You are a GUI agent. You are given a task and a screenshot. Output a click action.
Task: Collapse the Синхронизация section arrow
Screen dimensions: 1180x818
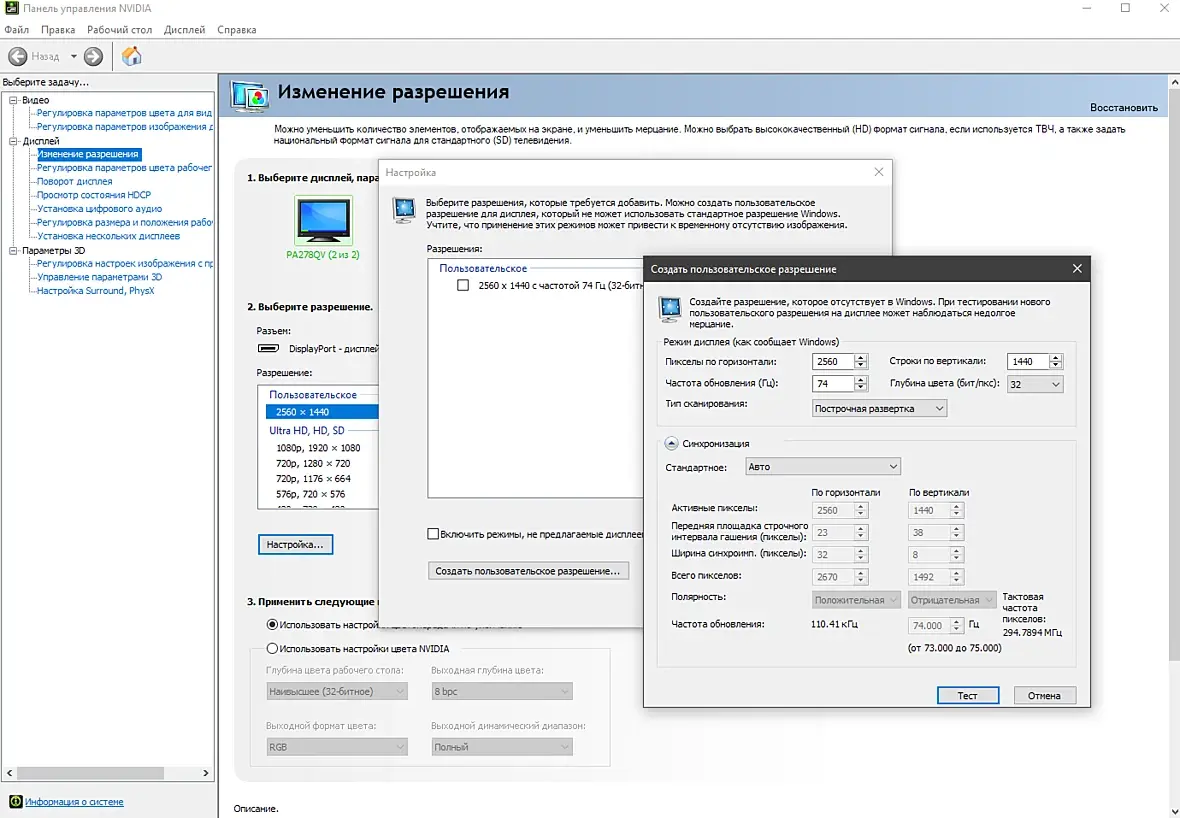coord(671,444)
